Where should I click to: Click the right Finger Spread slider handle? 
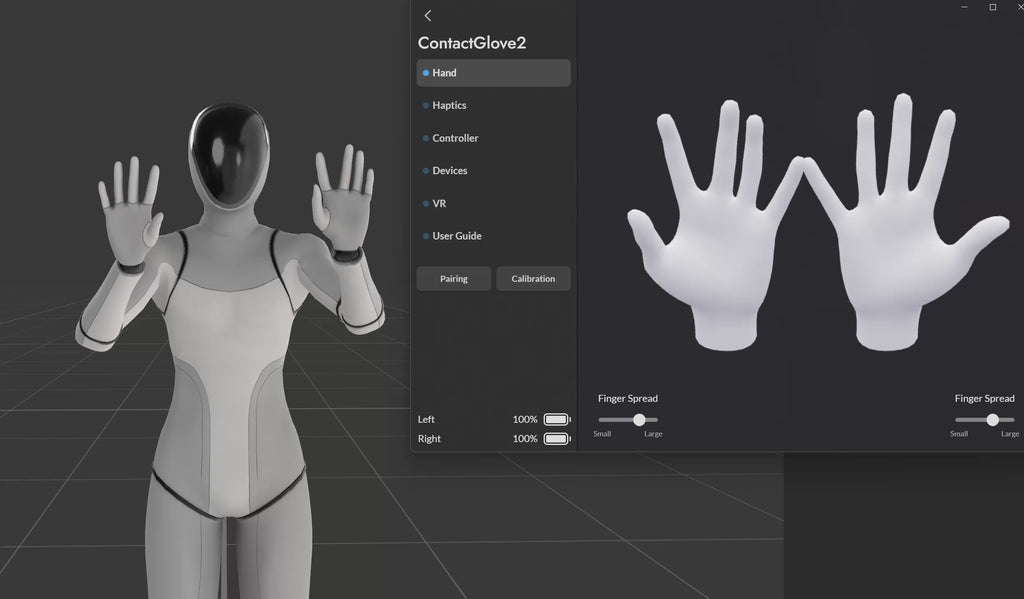coord(992,419)
